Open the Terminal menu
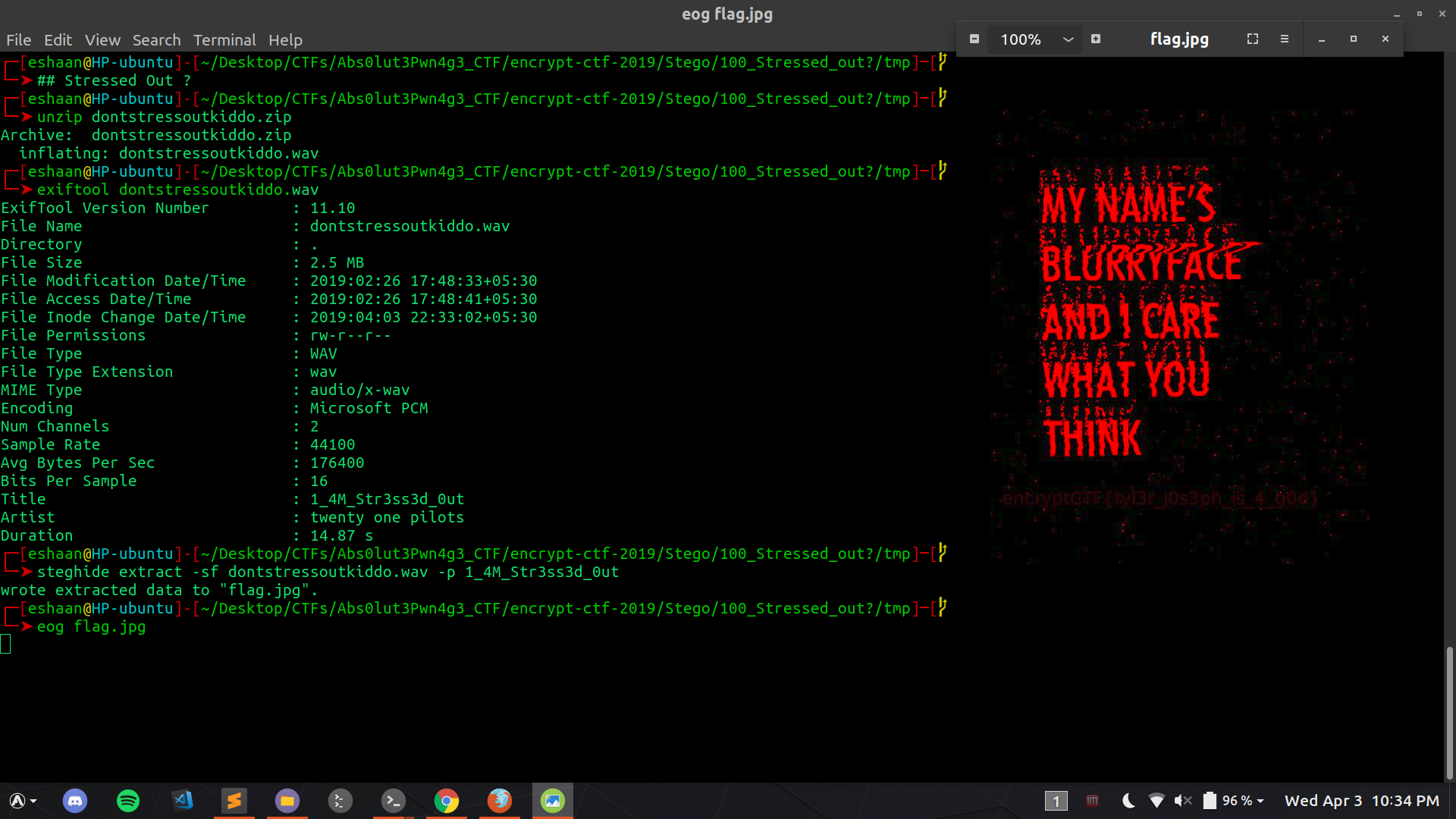Screen dimensions: 1456x819 [x=224, y=40]
